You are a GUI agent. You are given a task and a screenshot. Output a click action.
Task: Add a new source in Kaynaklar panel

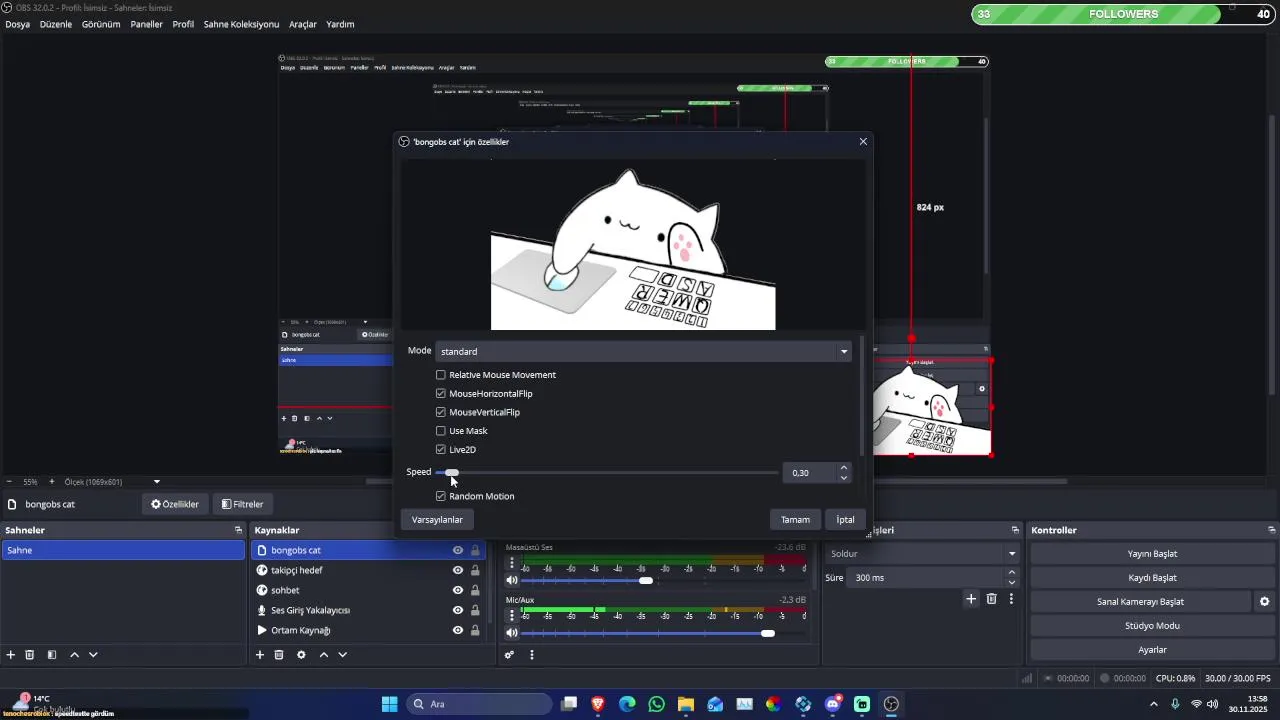click(x=260, y=655)
